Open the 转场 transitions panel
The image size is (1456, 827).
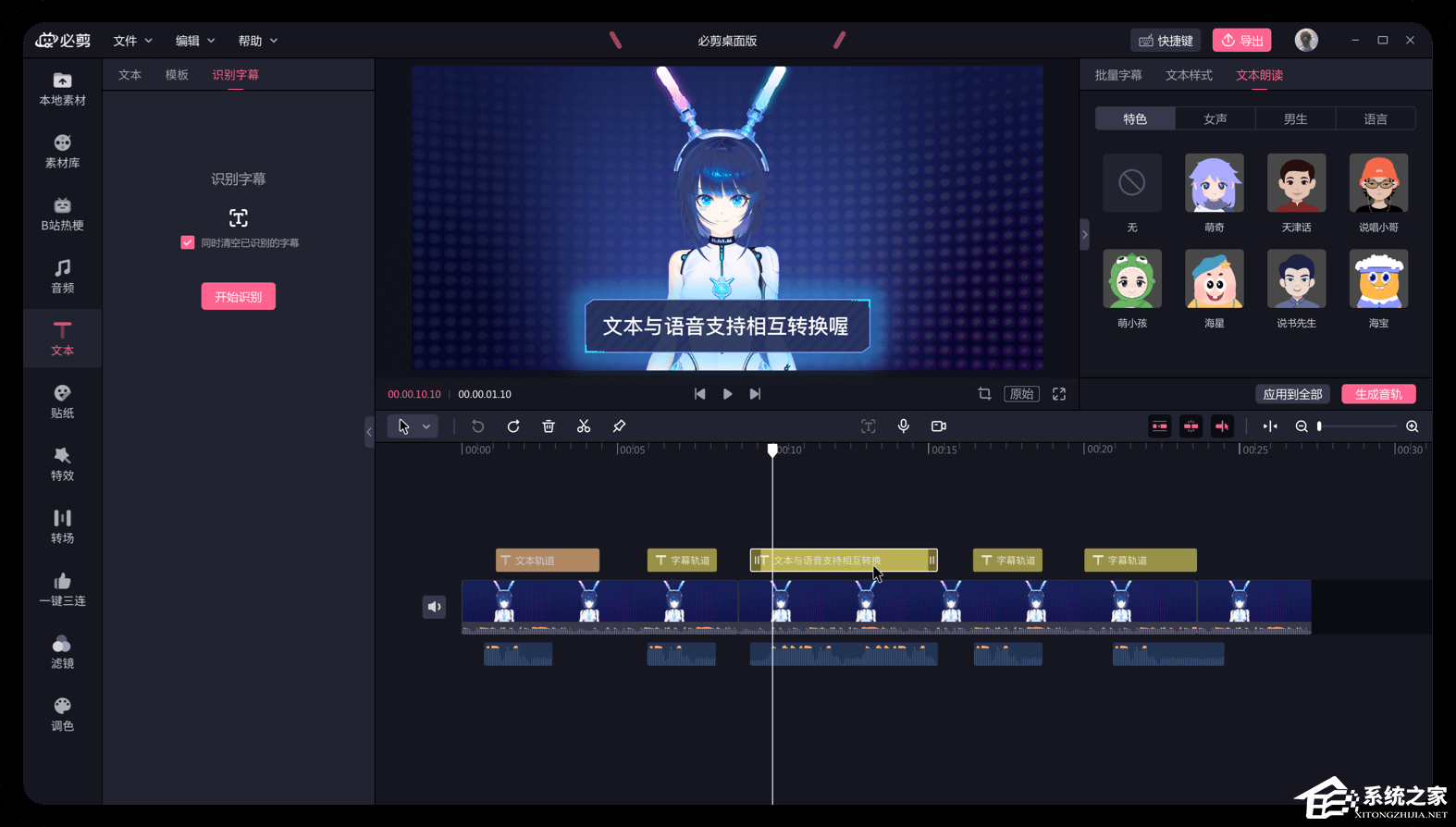(62, 526)
